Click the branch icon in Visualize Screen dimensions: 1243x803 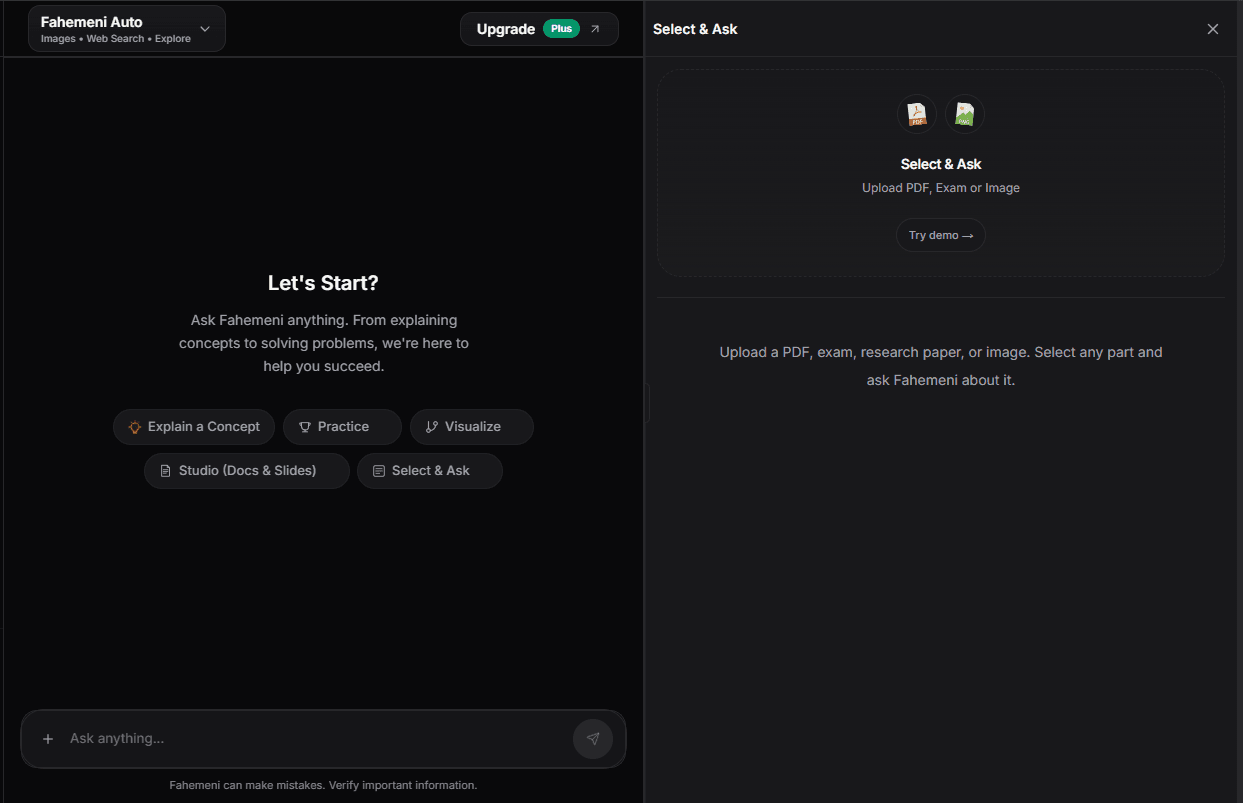[432, 427]
